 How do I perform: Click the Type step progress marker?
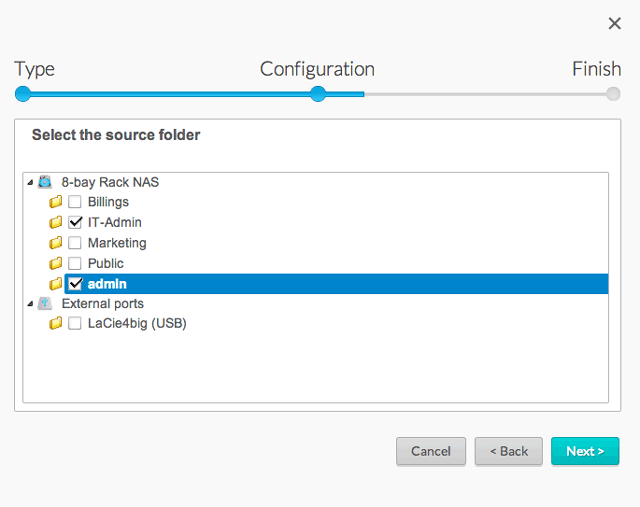[x=23, y=94]
